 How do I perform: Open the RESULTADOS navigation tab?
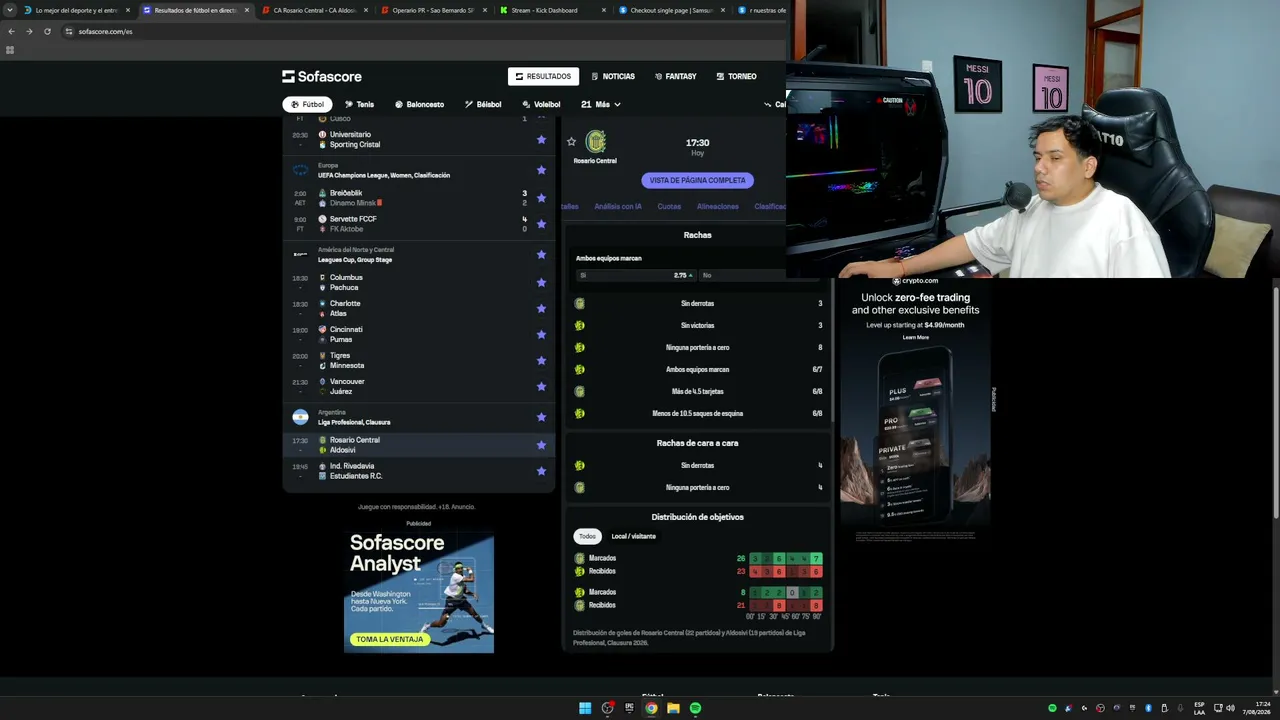click(x=544, y=77)
